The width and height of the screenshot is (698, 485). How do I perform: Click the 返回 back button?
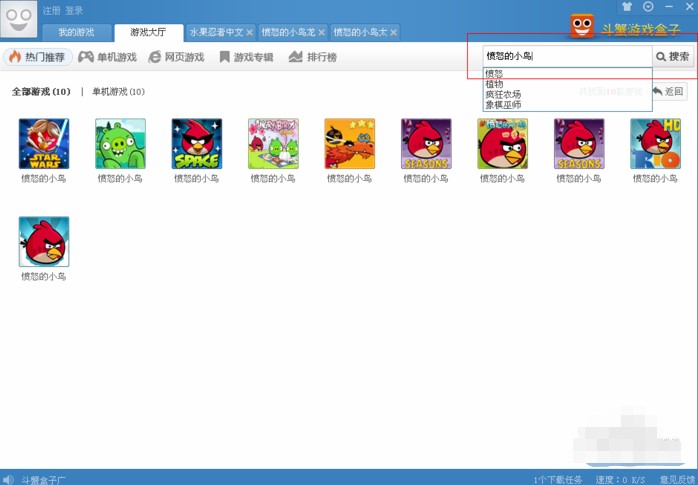click(x=669, y=92)
